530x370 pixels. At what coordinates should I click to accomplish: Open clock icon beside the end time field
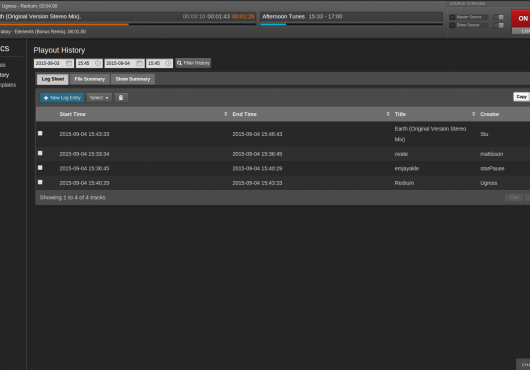(x=168, y=63)
